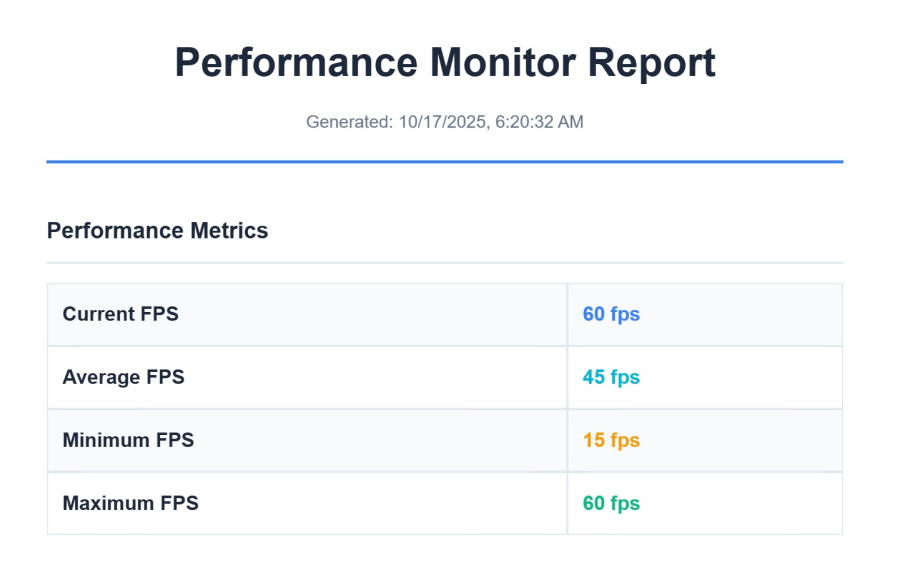Click the Performance Metrics section heading
The width and height of the screenshot is (908, 567).
[x=157, y=231]
